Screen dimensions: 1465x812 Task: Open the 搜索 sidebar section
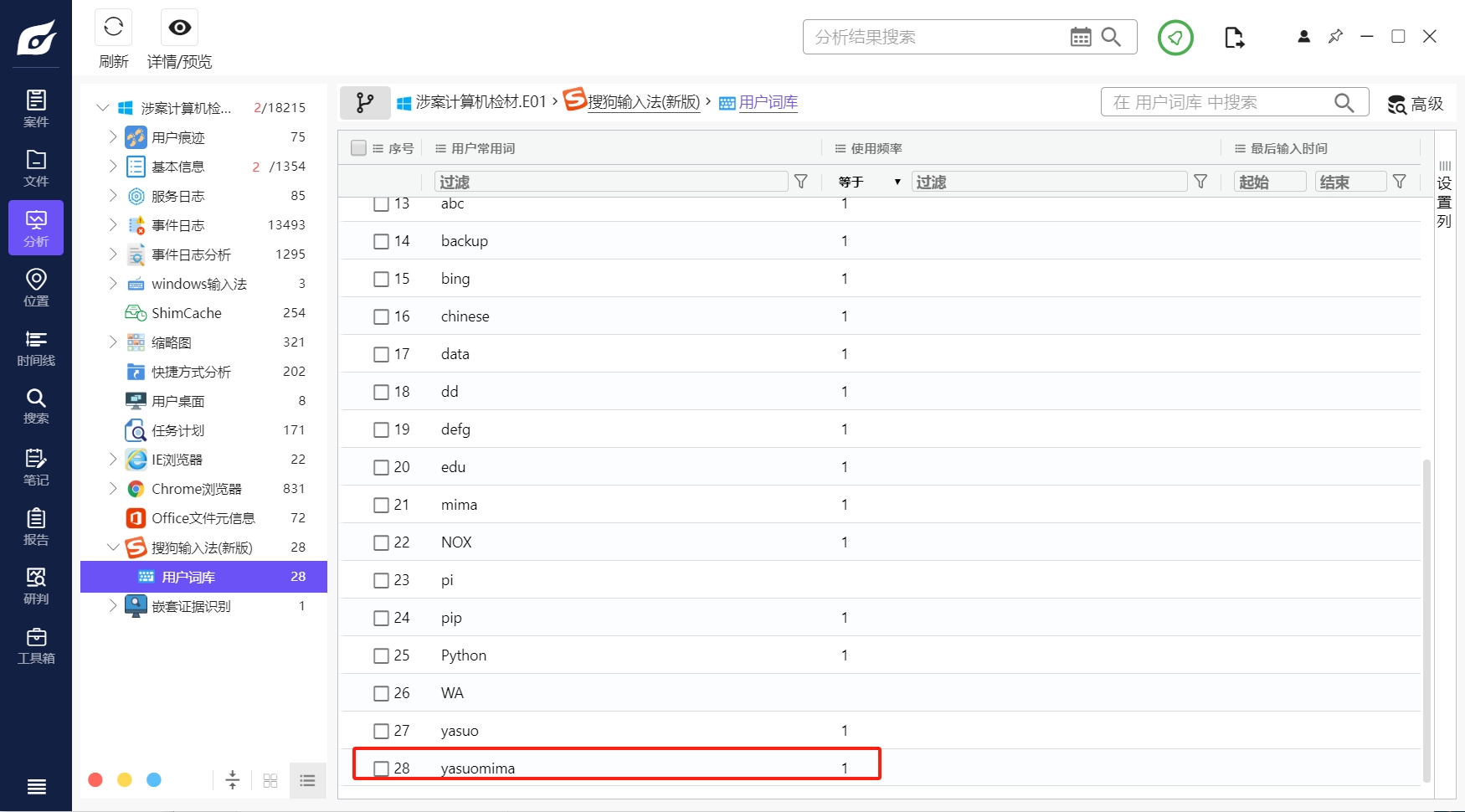pos(36,406)
